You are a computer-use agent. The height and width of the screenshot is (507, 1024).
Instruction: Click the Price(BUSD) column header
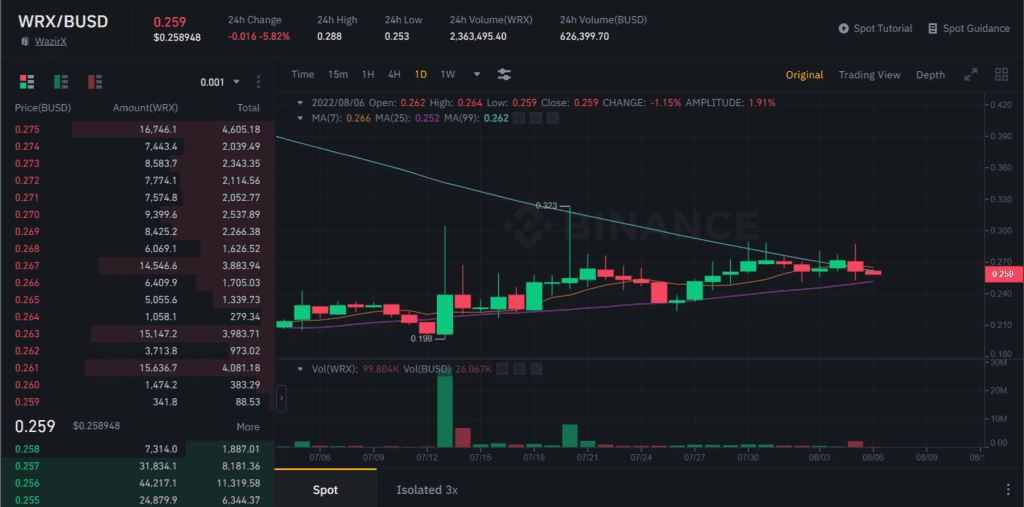42,108
